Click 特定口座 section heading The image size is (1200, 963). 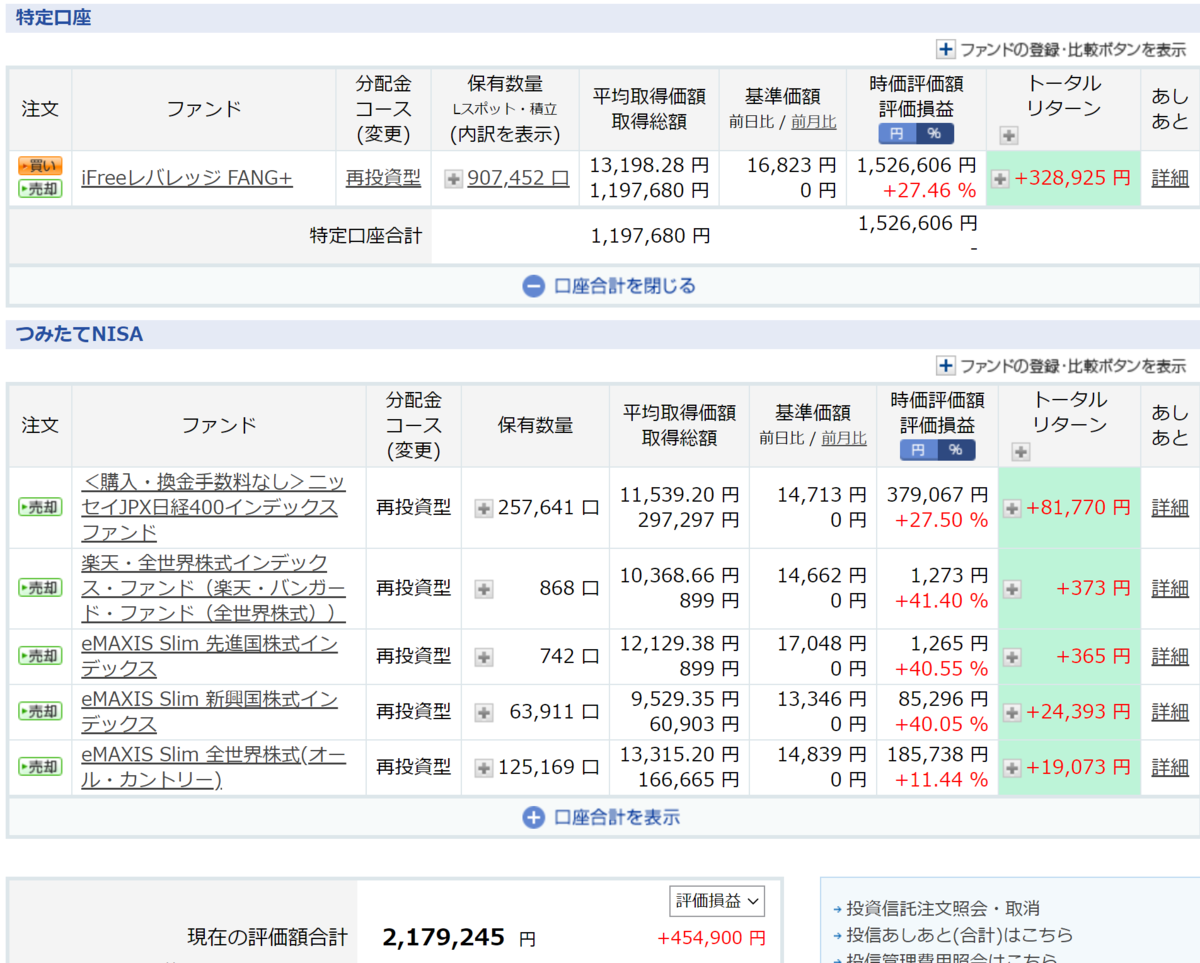click(53, 17)
